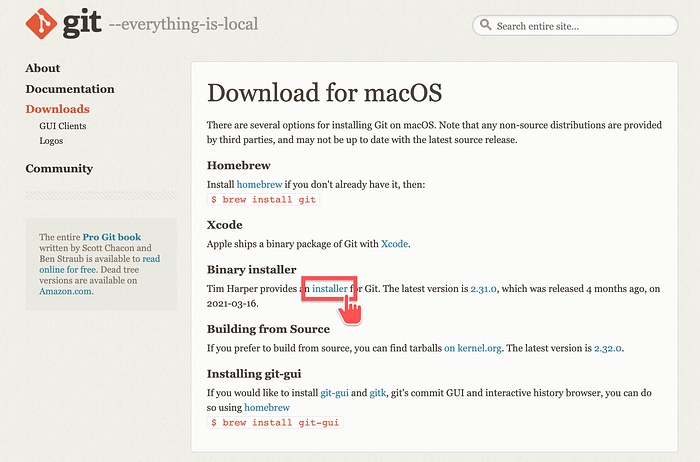Open GUI Clients under Downloads
Viewport: 700px width, 462px height.
(62, 126)
